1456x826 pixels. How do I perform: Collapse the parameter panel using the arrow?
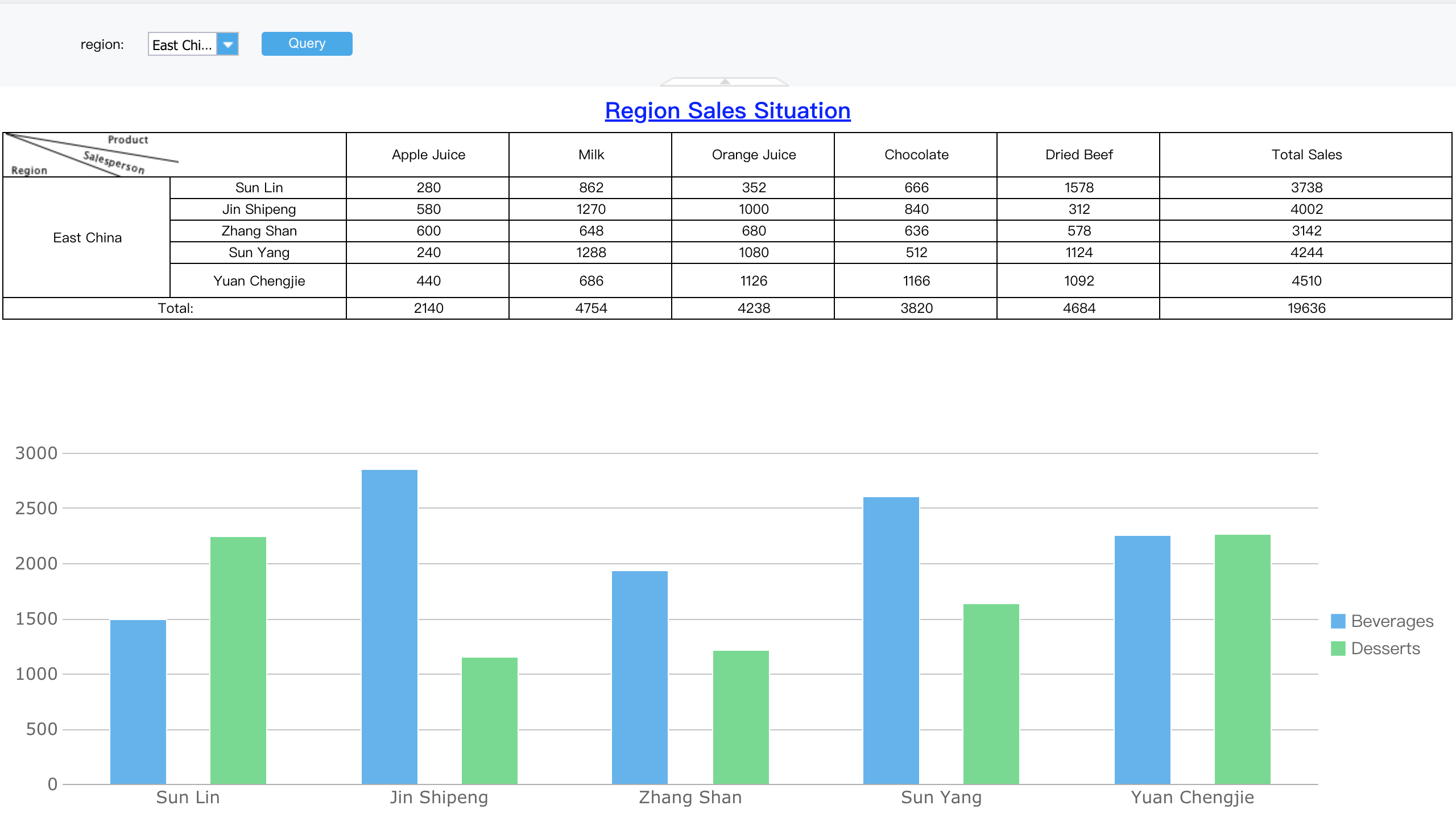click(725, 81)
